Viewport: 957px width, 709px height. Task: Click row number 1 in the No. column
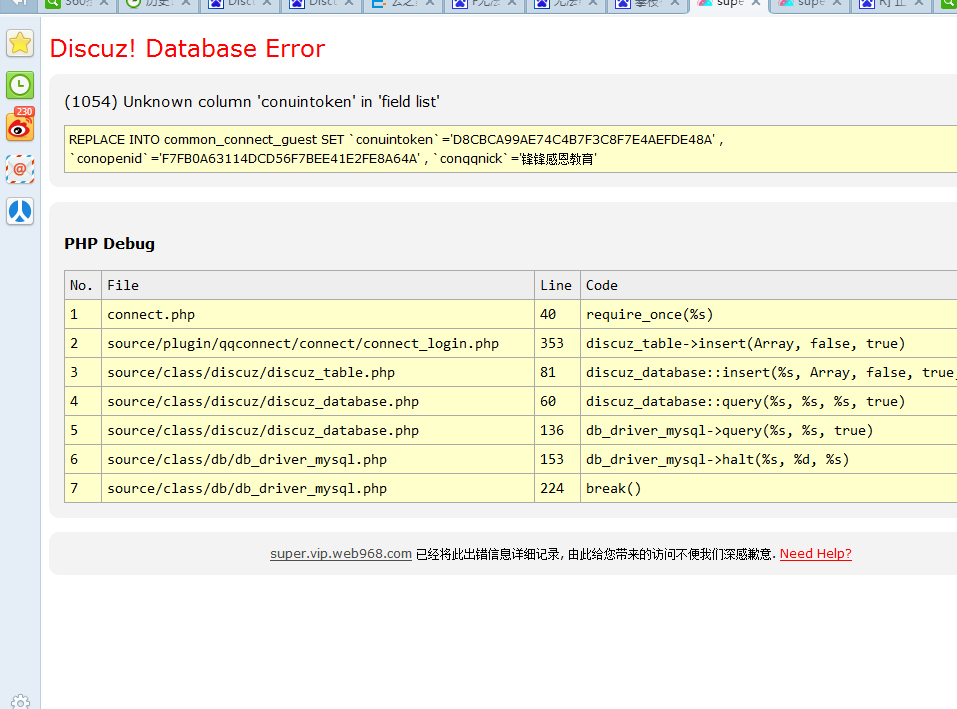pos(83,314)
